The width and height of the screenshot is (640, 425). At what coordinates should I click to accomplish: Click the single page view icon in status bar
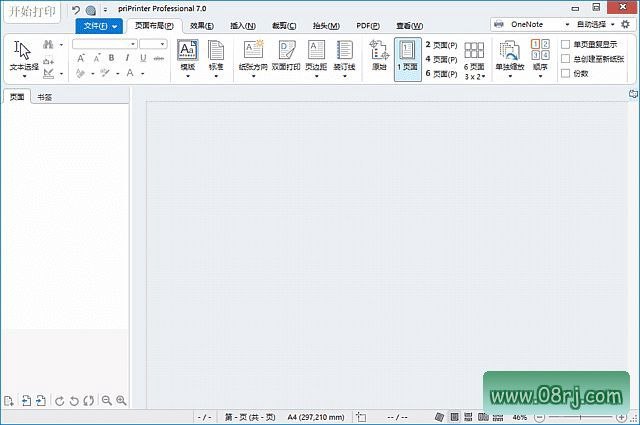[x=454, y=417]
